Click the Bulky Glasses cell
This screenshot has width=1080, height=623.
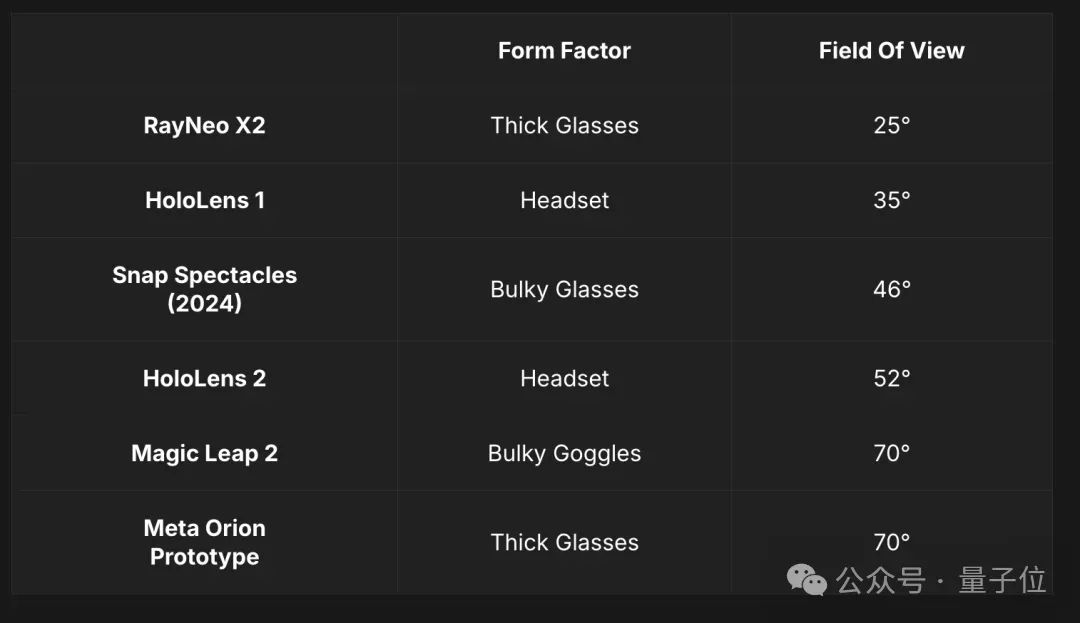click(564, 289)
